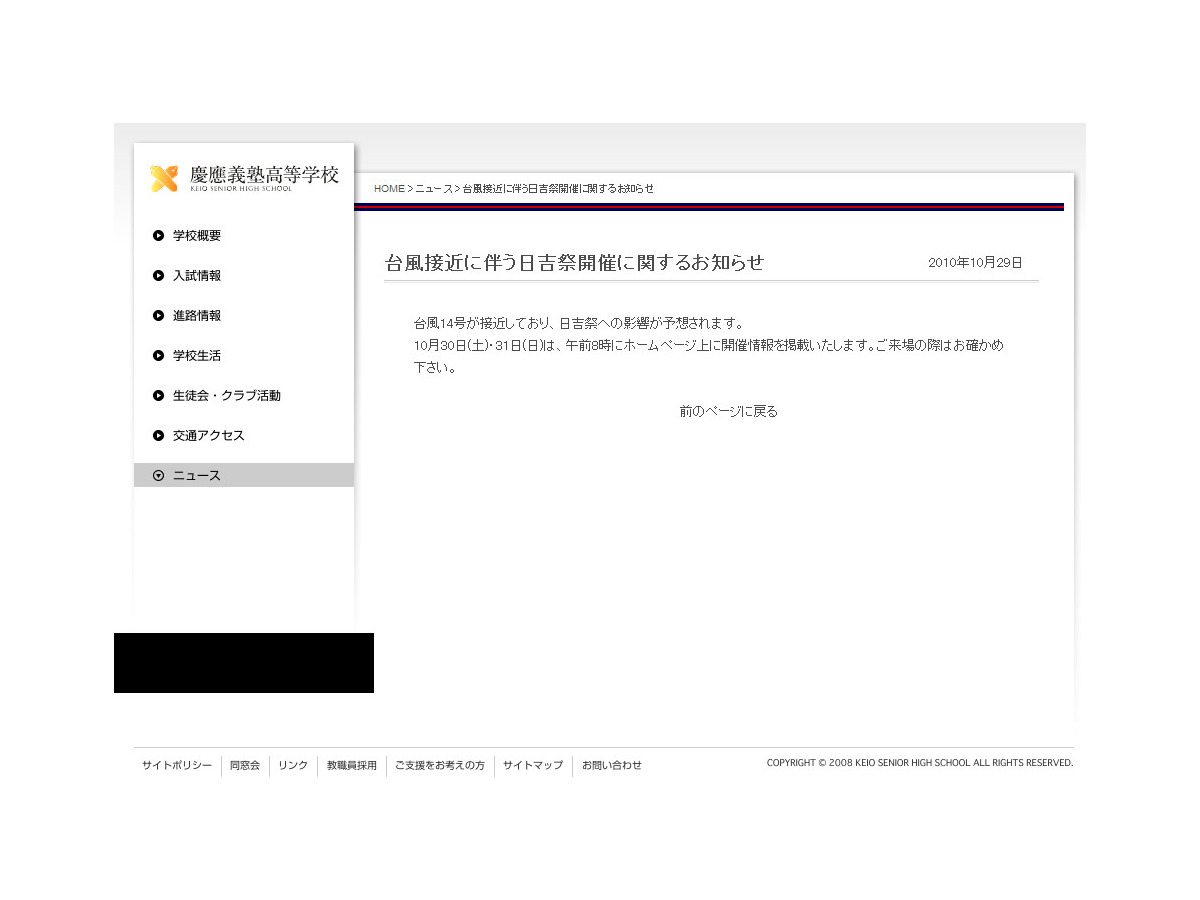The image size is (1200, 900).
Task: Click bullet icon beside 交通アクセス
Action: point(158,436)
